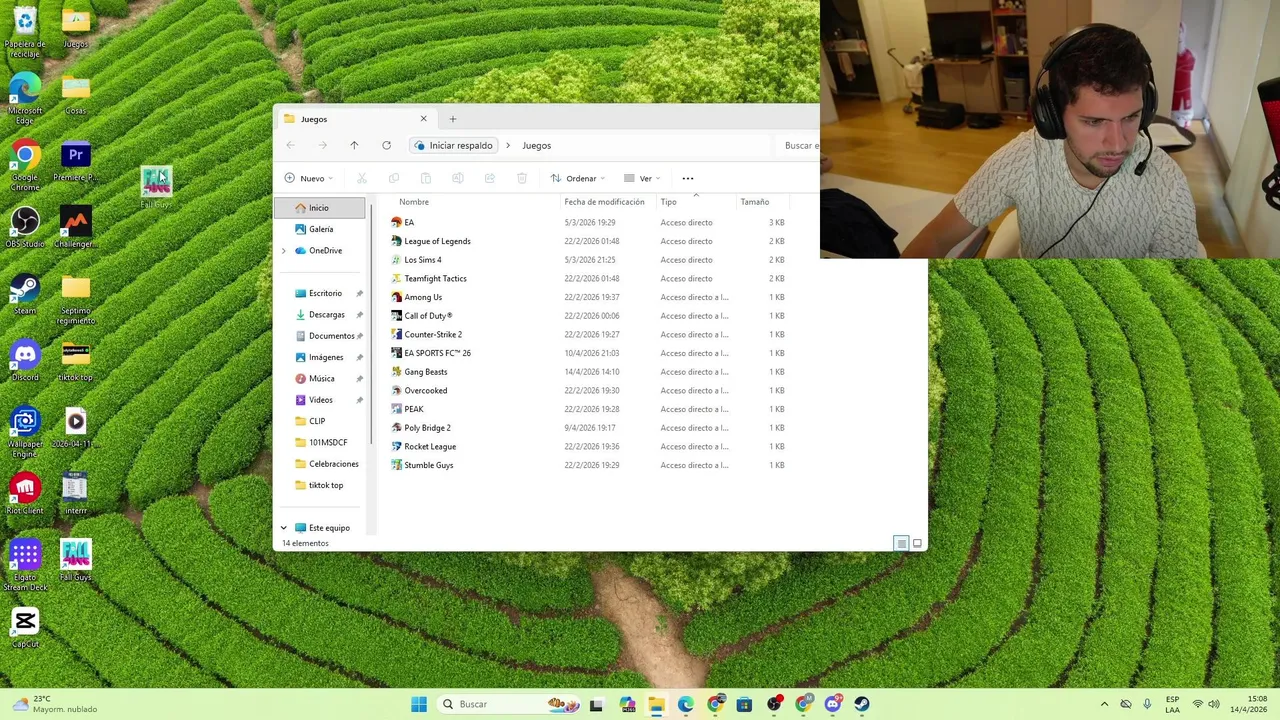The width and height of the screenshot is (1280, 720).
Task: Select the Among Us shortcut row
Action: click(590, 297)
